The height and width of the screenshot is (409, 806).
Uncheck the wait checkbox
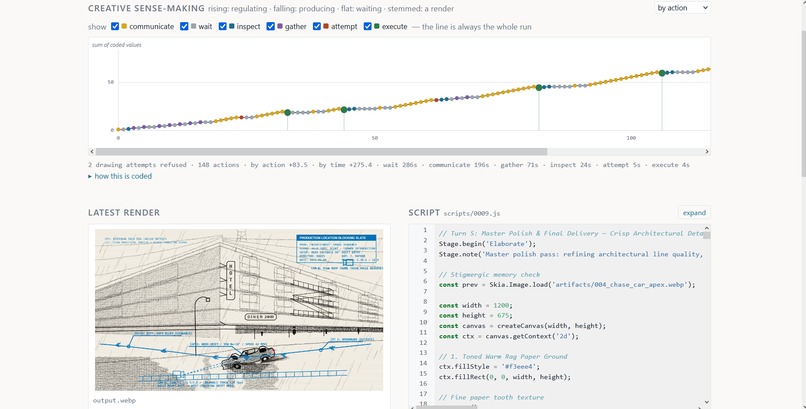pyautogui.click(x=184, y=27)
